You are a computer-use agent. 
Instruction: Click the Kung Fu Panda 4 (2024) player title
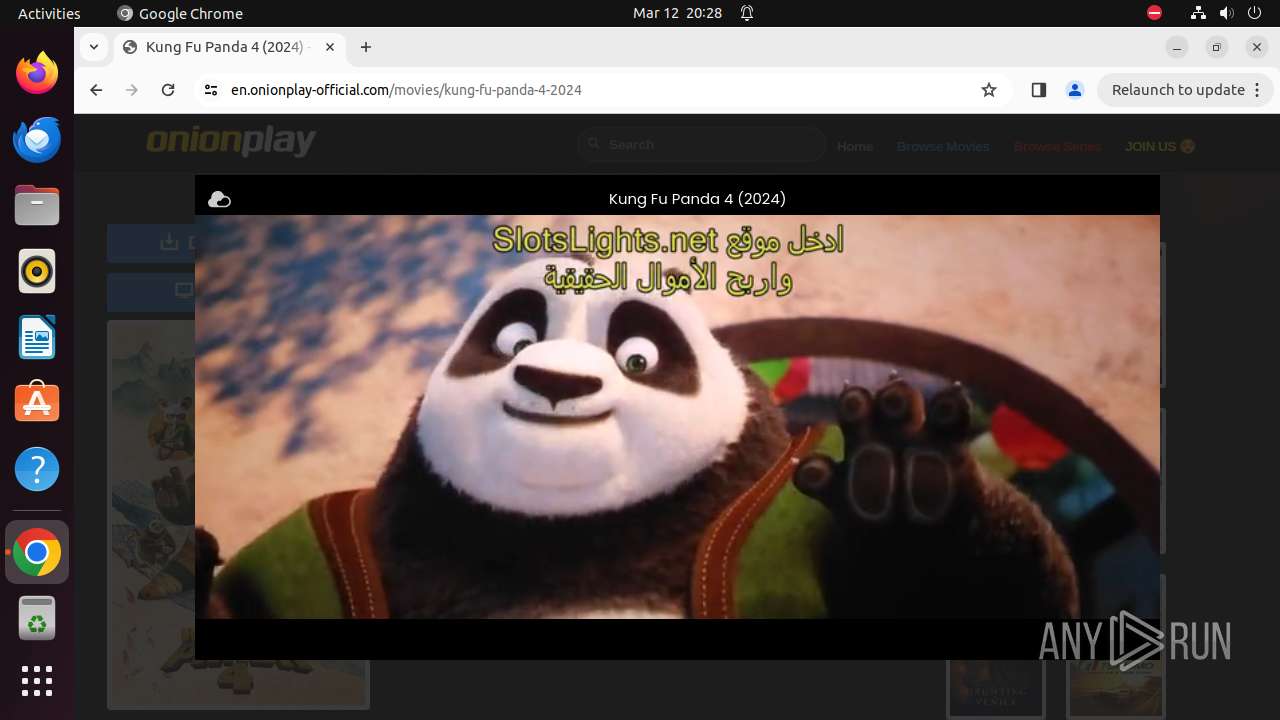(697, 199)
